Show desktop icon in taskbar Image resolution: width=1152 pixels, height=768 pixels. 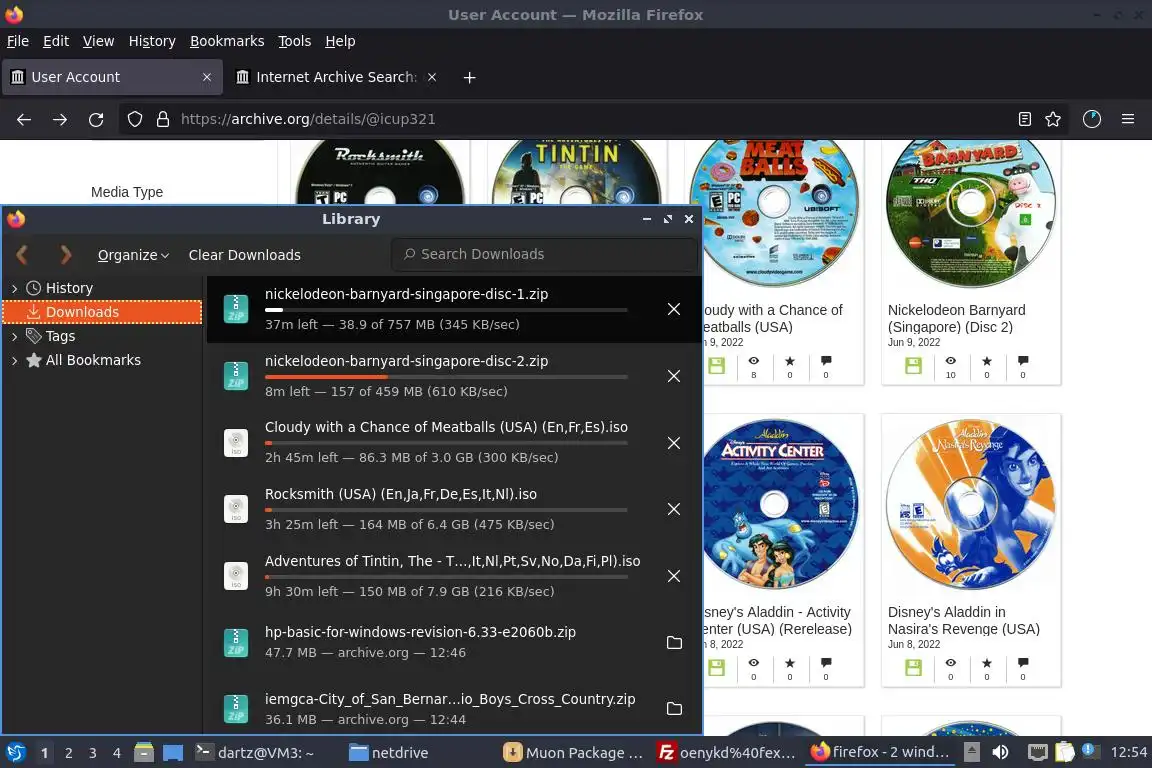click(x=173, y=753)
